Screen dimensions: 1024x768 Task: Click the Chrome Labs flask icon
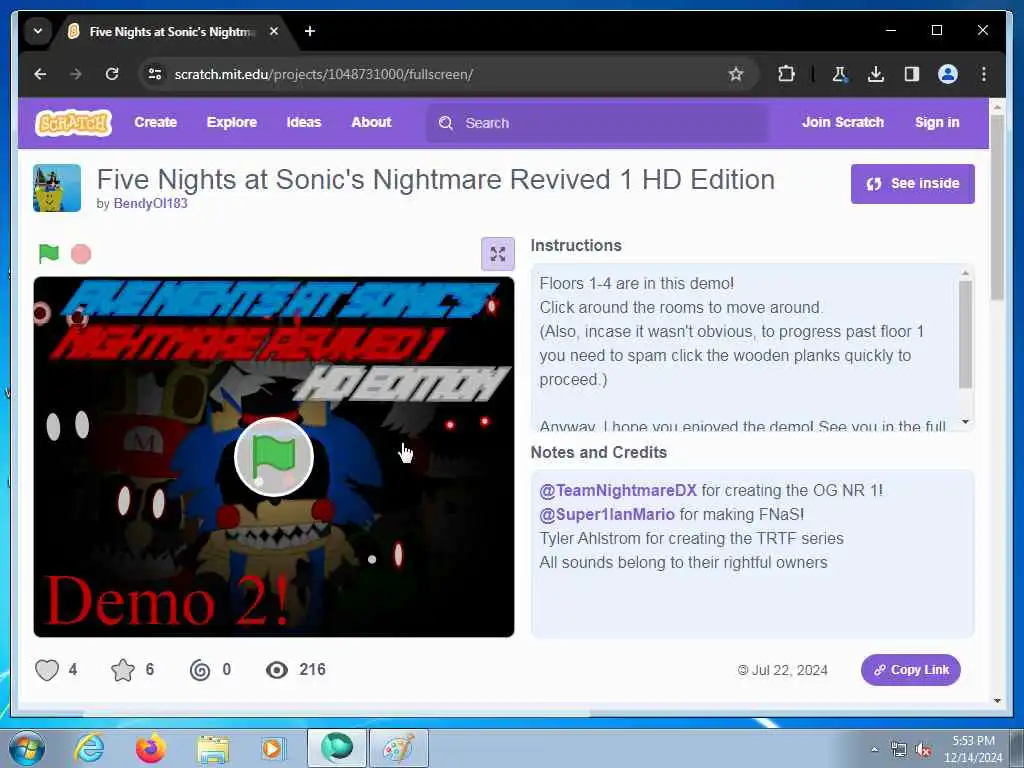point(839,74)
